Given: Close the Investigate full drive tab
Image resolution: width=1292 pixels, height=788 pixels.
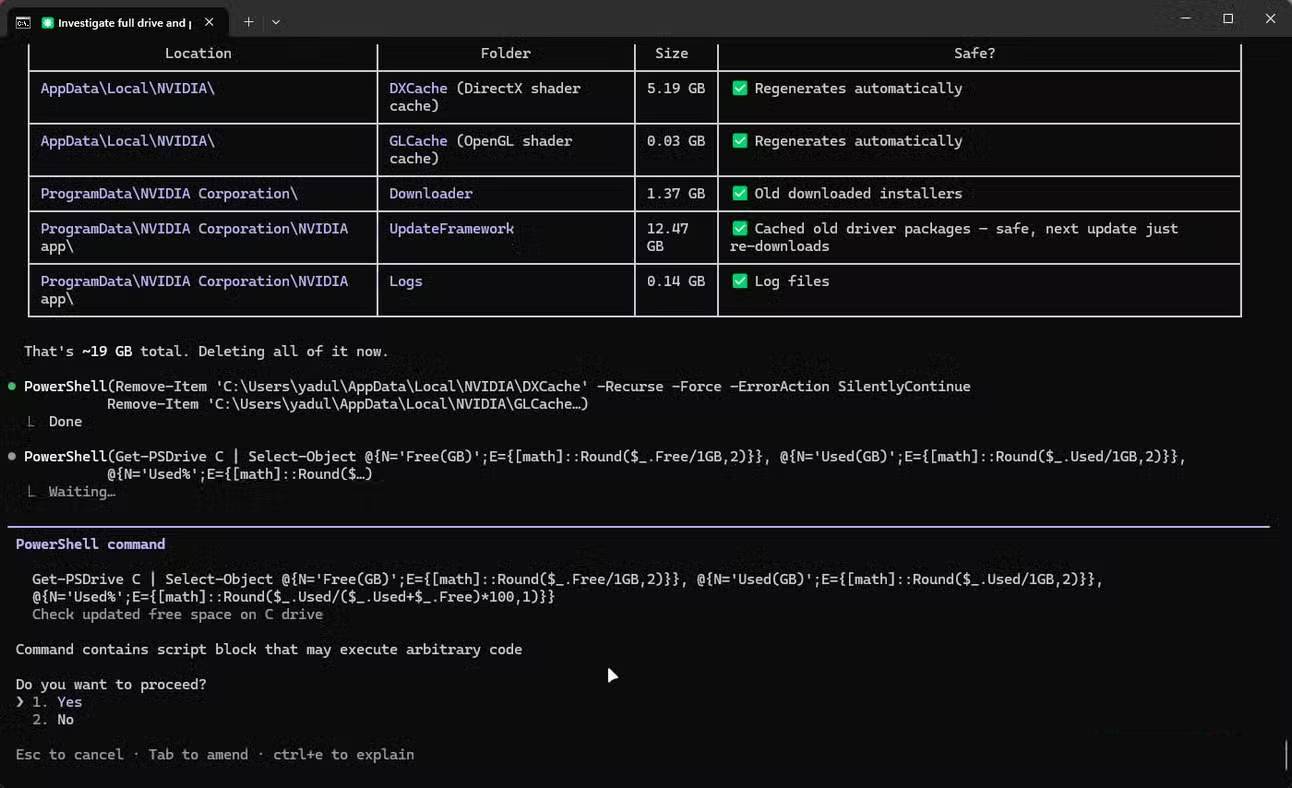Looking at the screenshot, I should 209,22.
